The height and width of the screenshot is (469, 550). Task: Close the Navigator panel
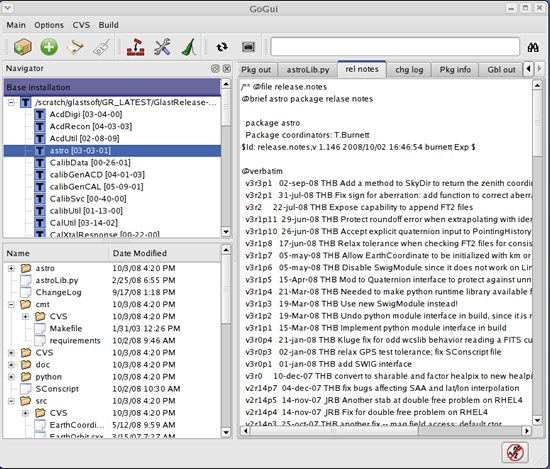tap(227, 68)
